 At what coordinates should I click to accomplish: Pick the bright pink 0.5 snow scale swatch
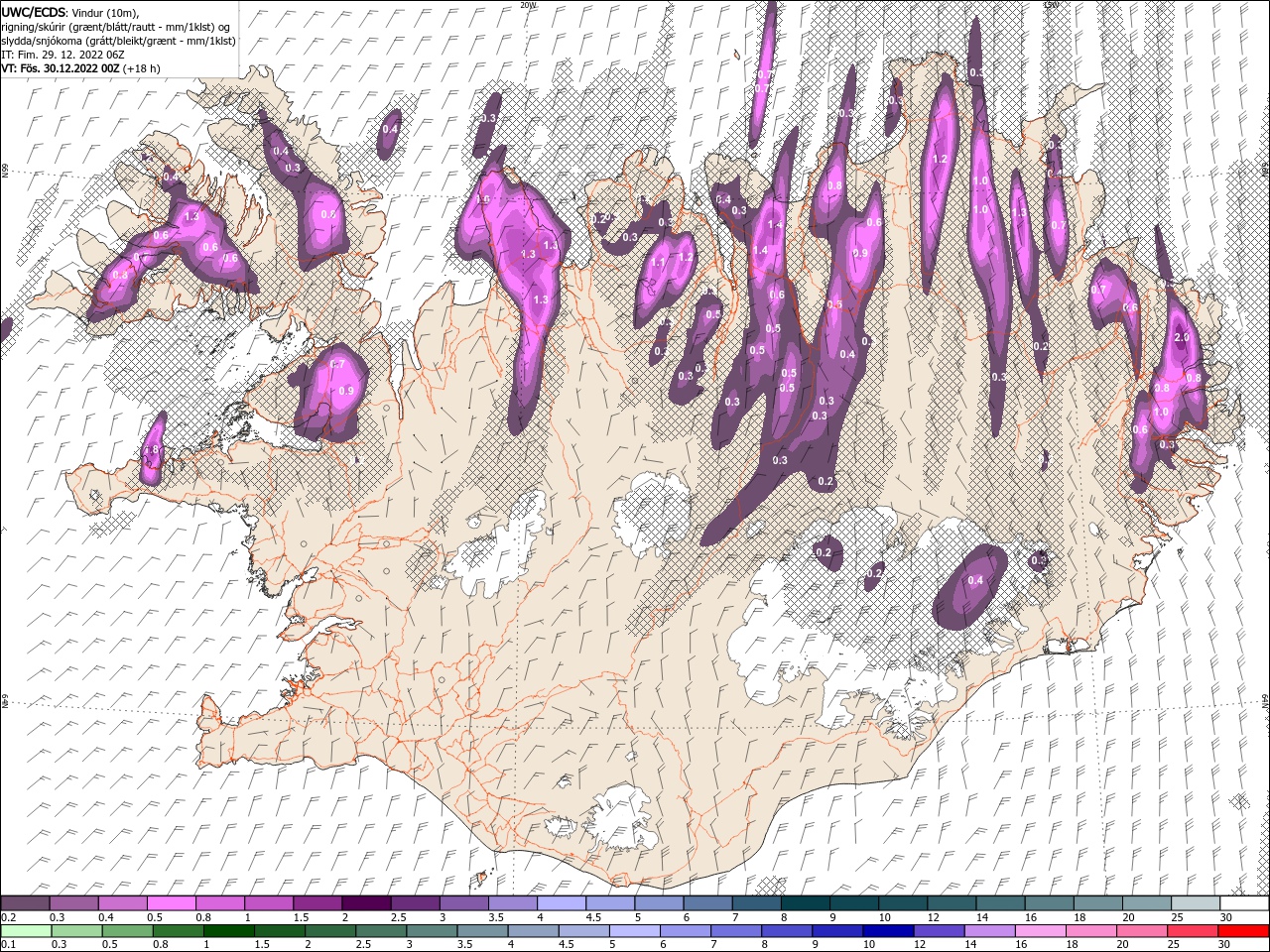(171, 903)
